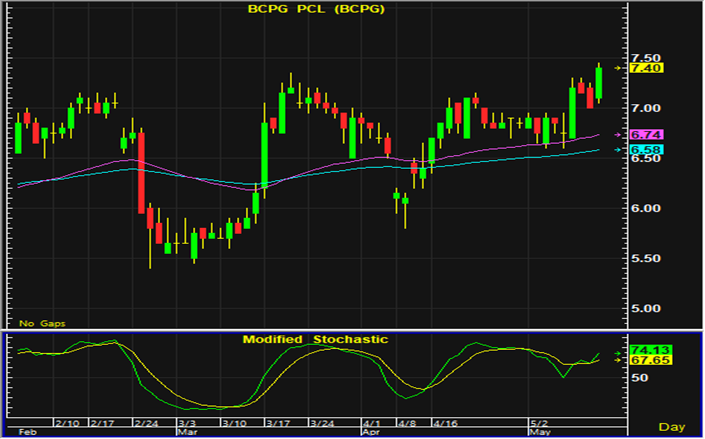This screenshot has height=439, width=705.
Task: Click the tall red candle after 2/24
Action: [142, 173]
